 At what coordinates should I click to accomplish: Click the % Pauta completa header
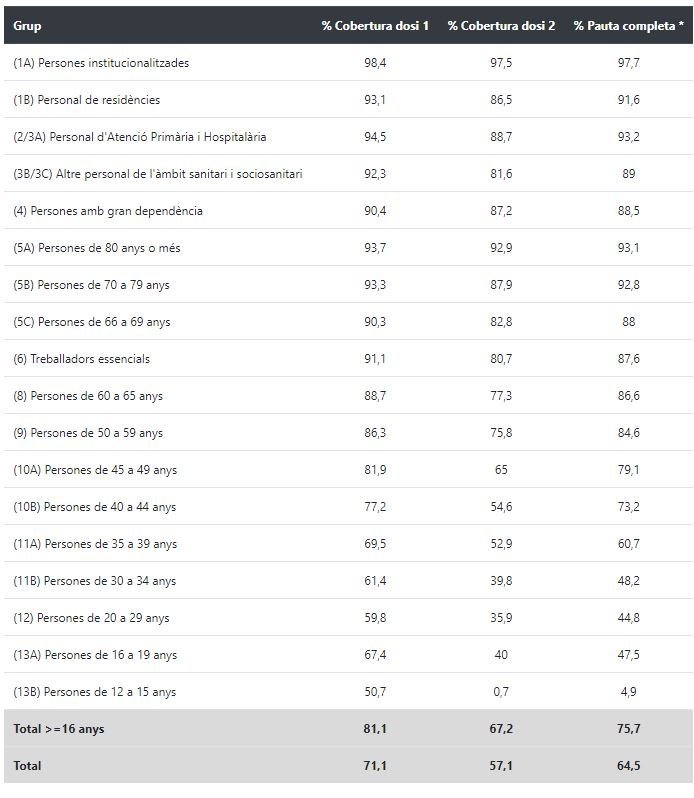click(x=628, y=26)
